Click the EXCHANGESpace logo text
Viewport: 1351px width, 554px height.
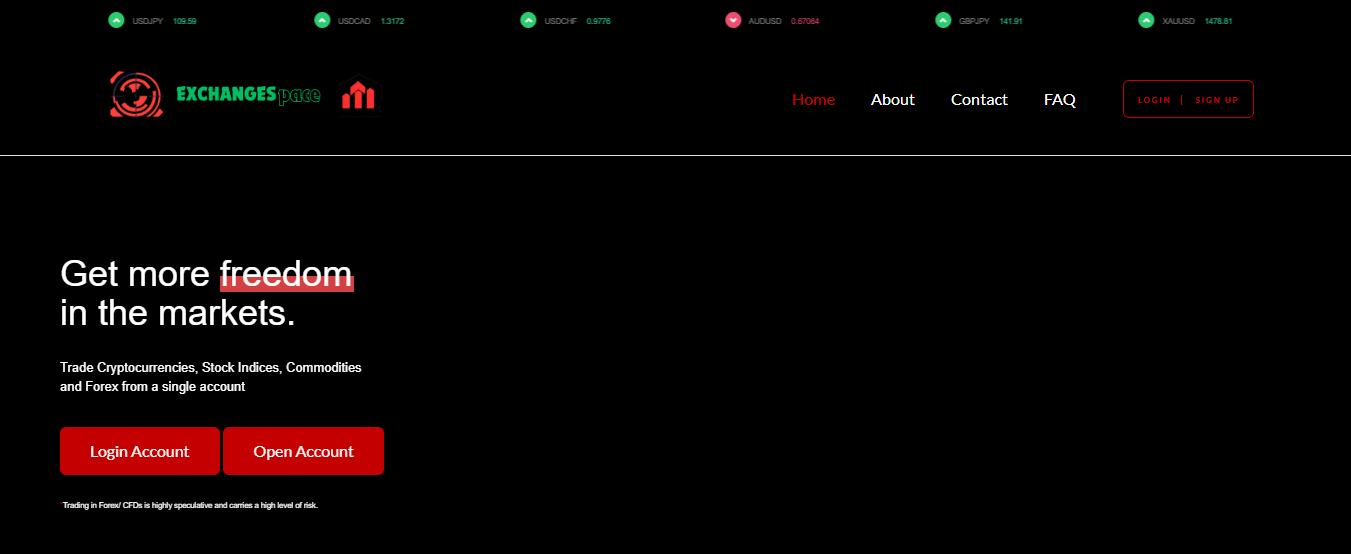(248, 95)
